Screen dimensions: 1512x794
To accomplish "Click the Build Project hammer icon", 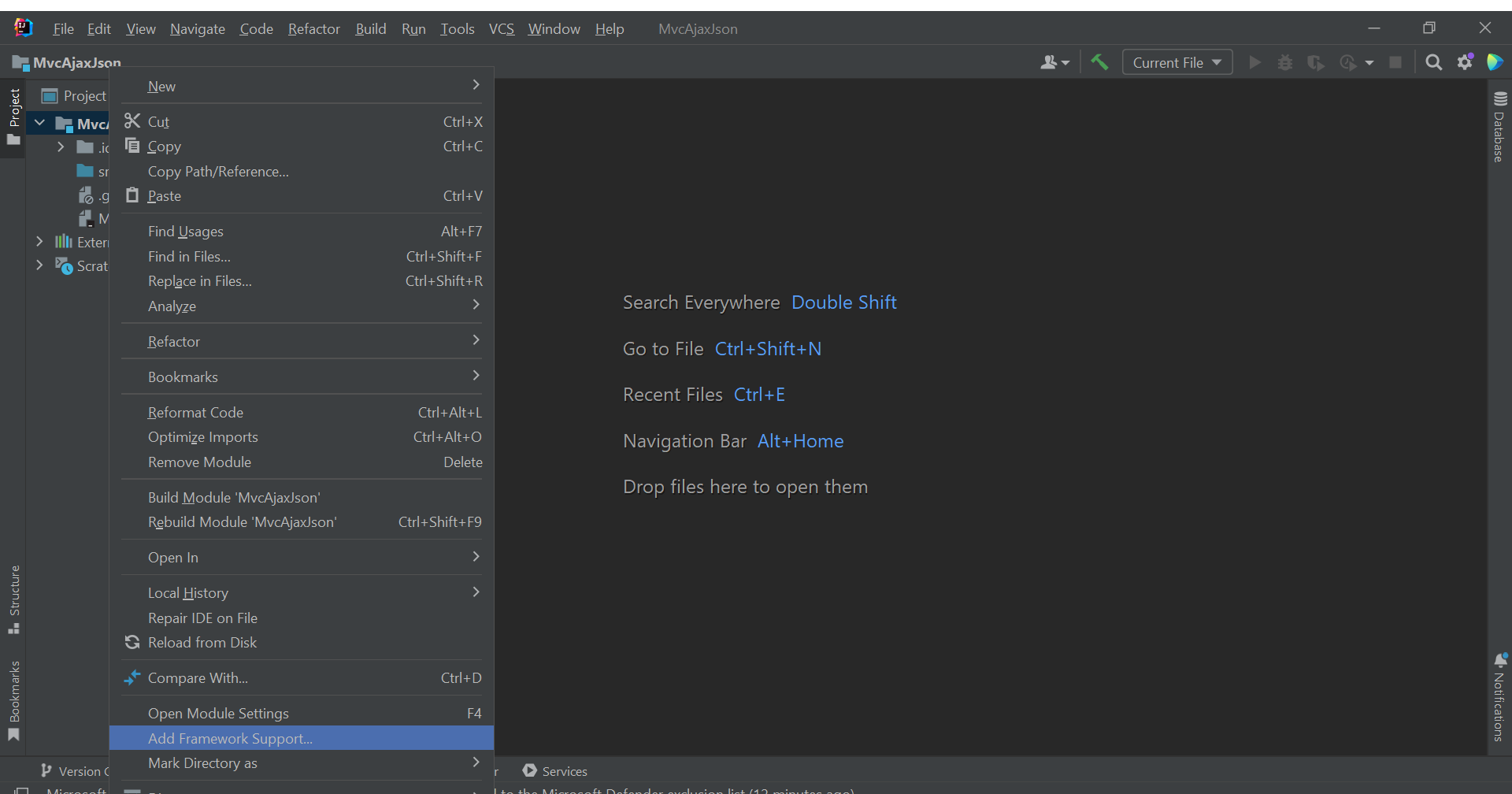I will pyautogui.click(x=1099, y=62).
